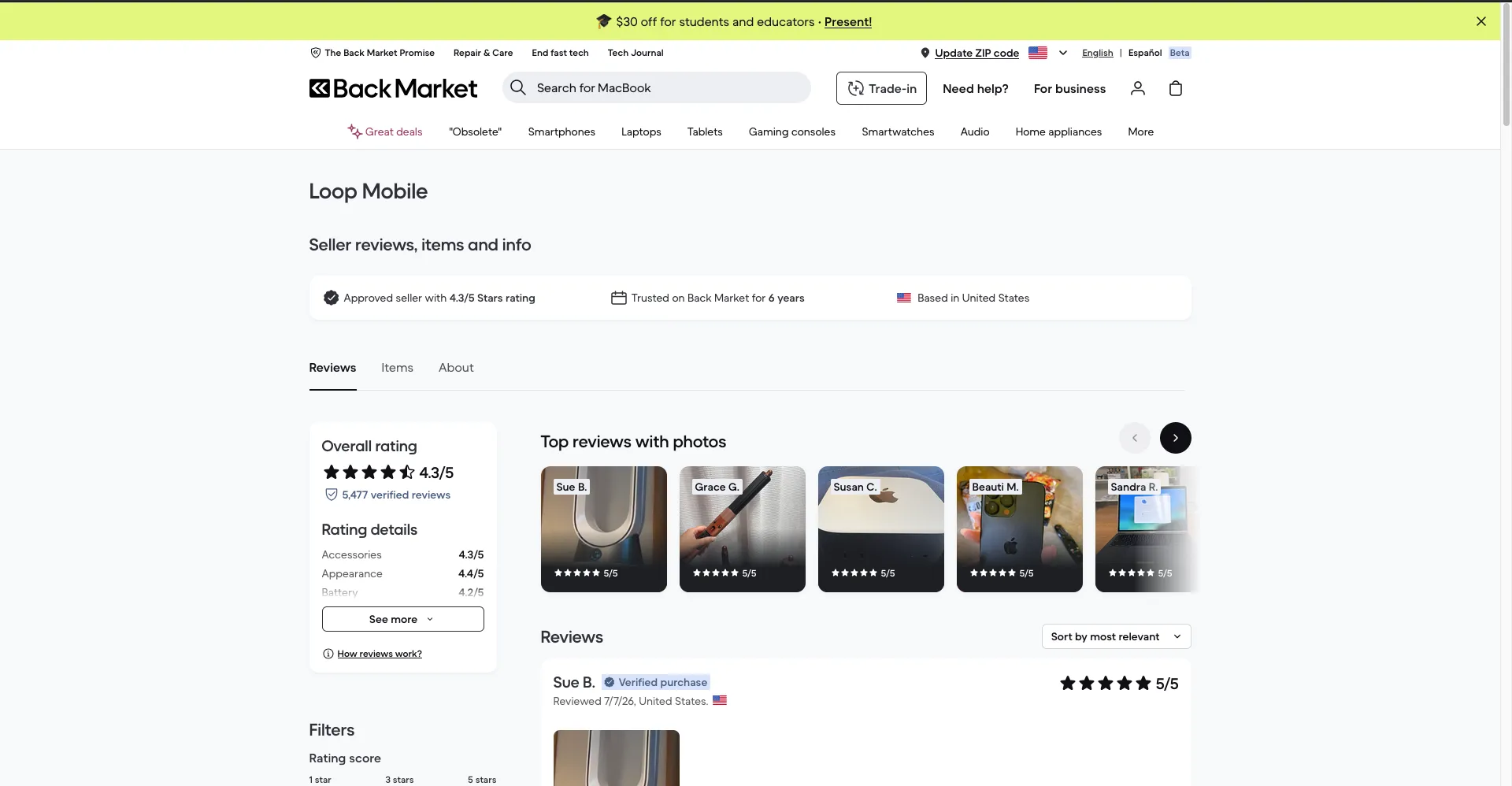Open the Tablets category
1512x786 pixels.
[705, 132]
